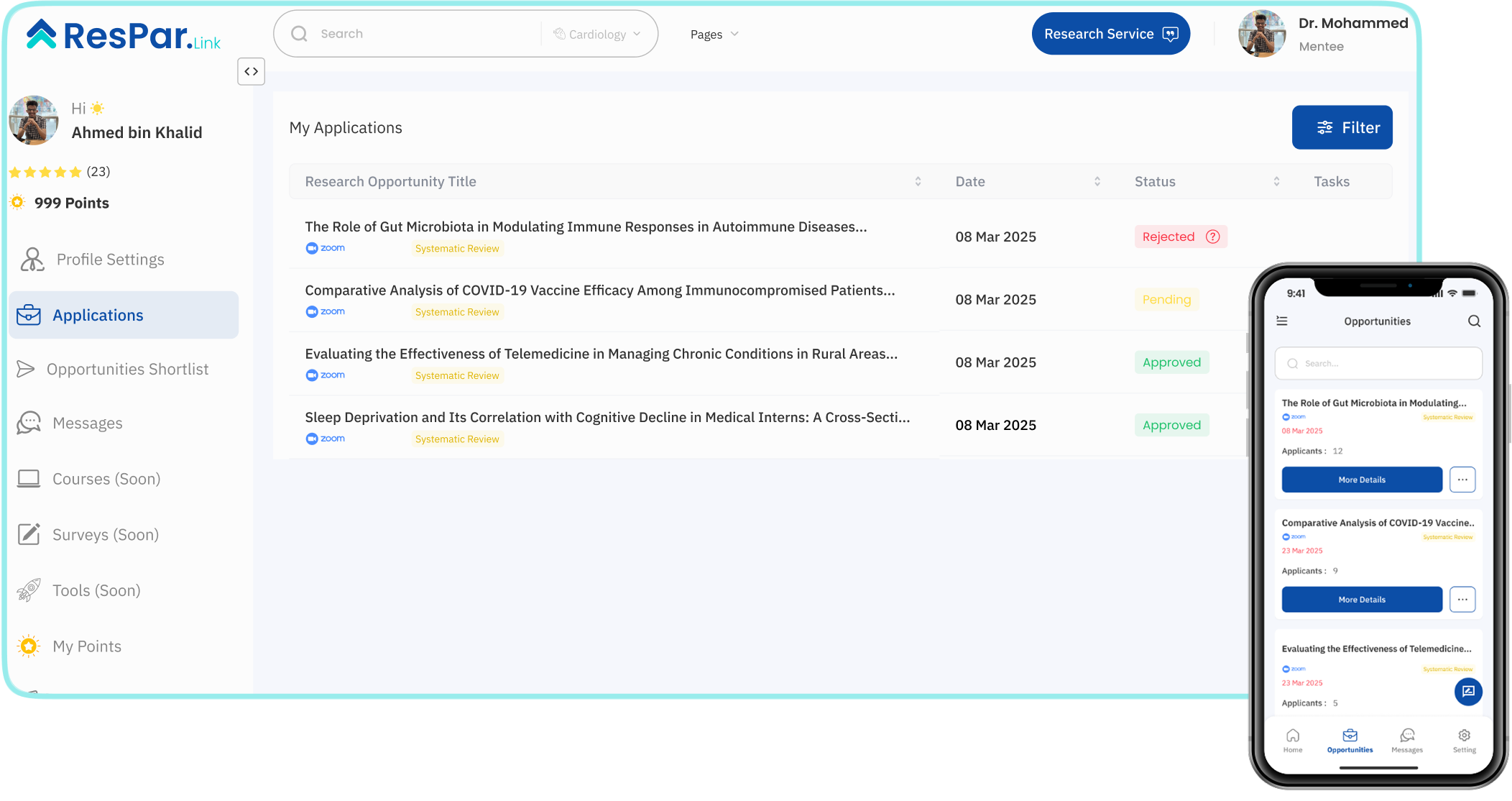1512x801 pixels.
Task: Click the Research Service button
Action: click(x=1110, y=34)
